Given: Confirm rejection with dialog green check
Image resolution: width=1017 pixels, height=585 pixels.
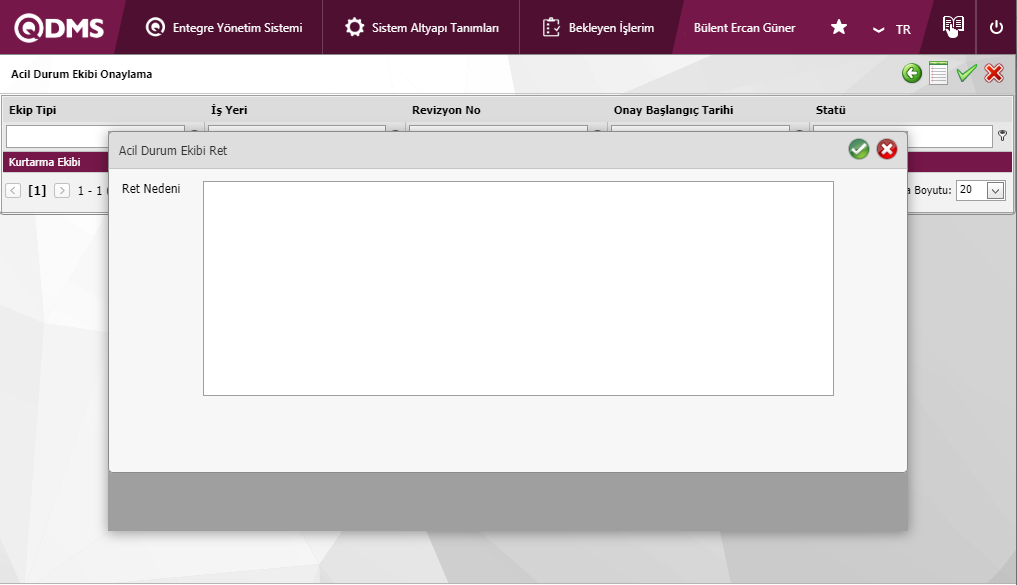Looking at the screenshot, I should [x=858, y=149].
